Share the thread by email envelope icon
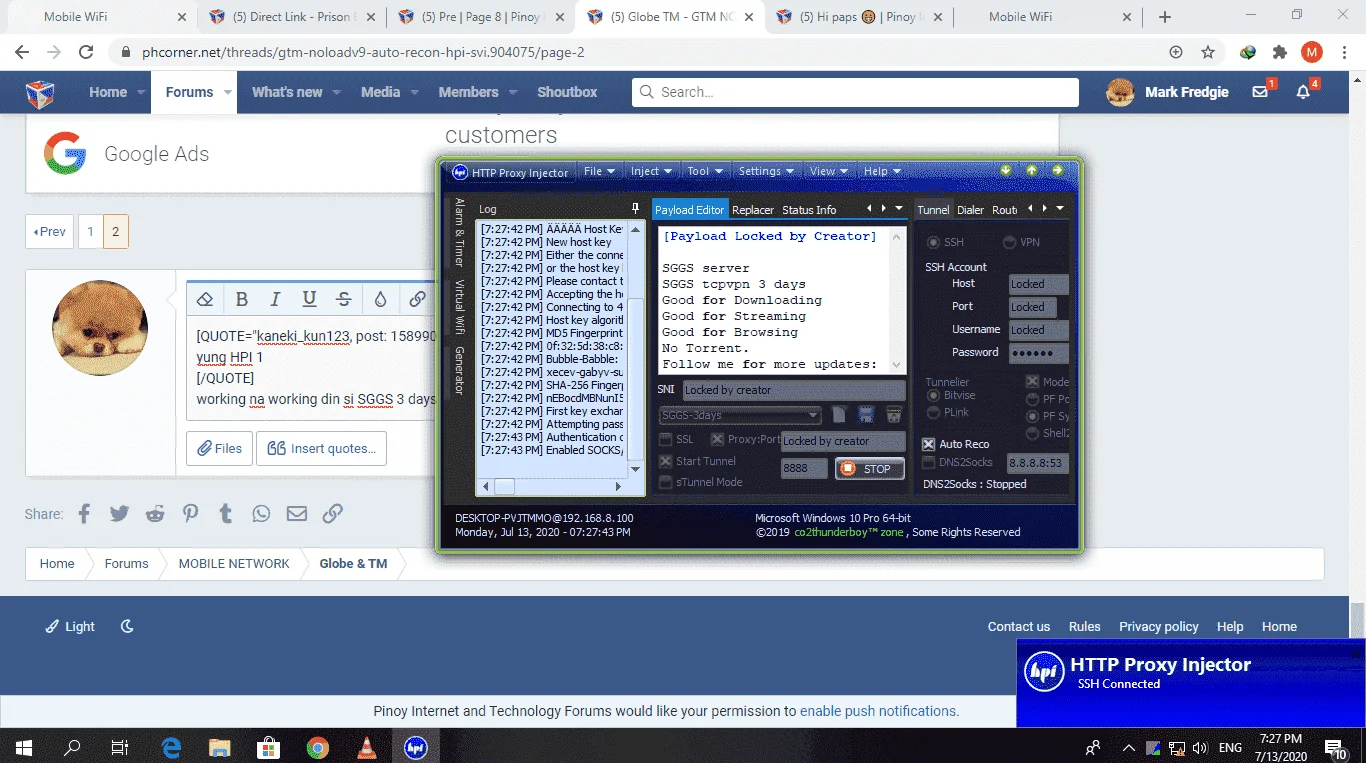 click(x=297, y=514)
